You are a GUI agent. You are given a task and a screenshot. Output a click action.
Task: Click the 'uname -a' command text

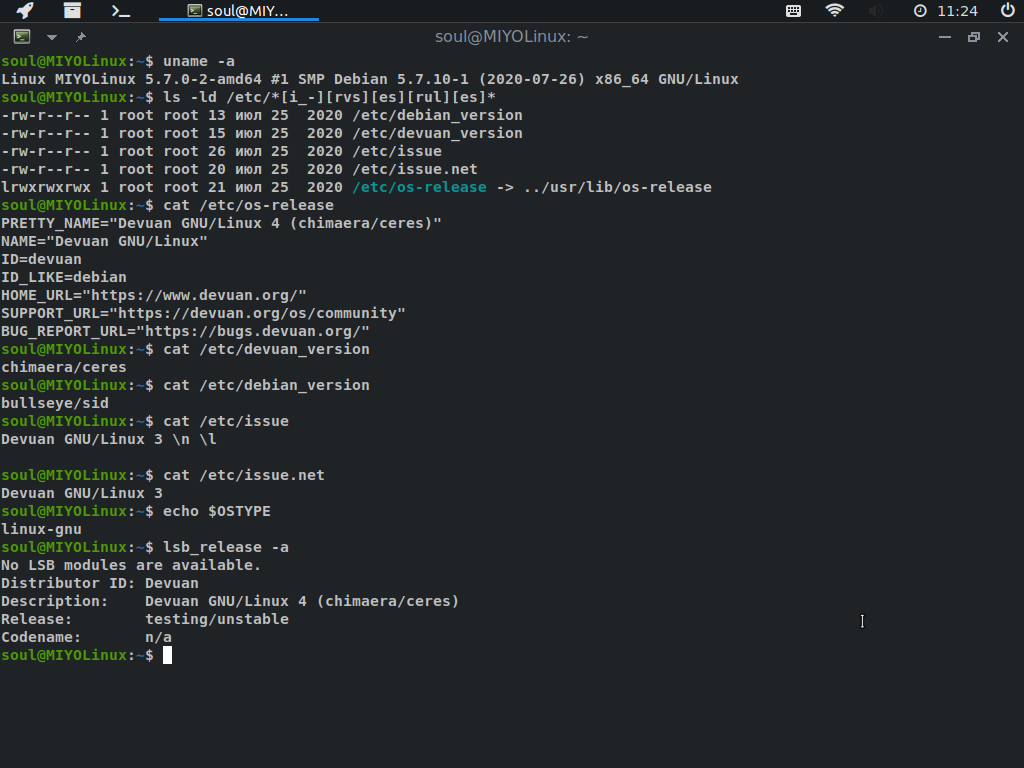click(199, 61)
